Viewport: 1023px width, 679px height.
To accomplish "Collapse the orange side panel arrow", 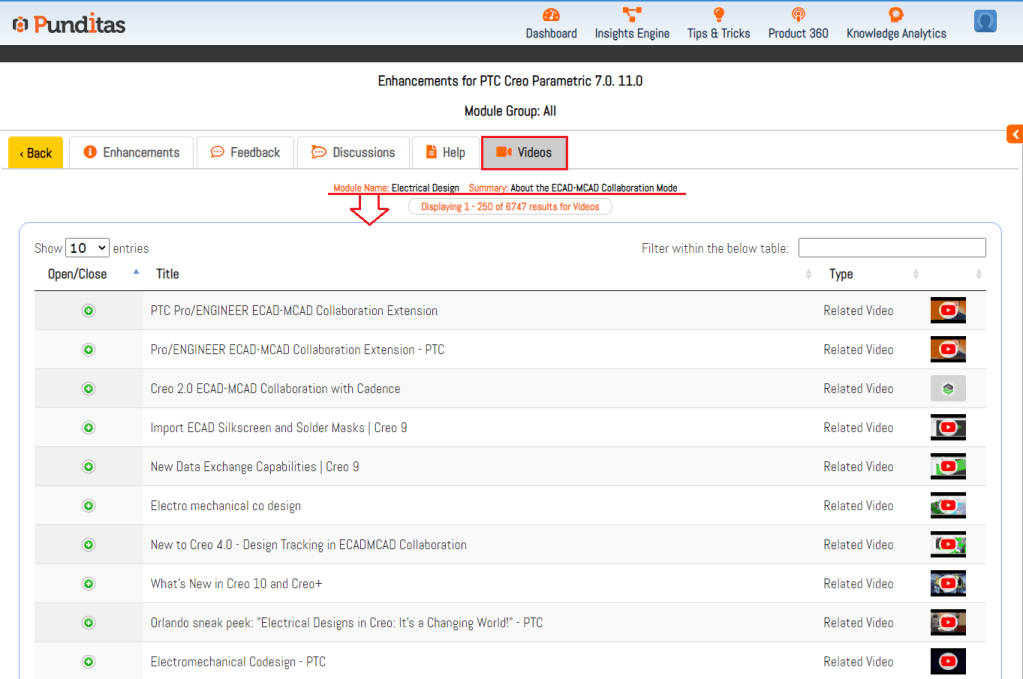I will point(1015,134).
